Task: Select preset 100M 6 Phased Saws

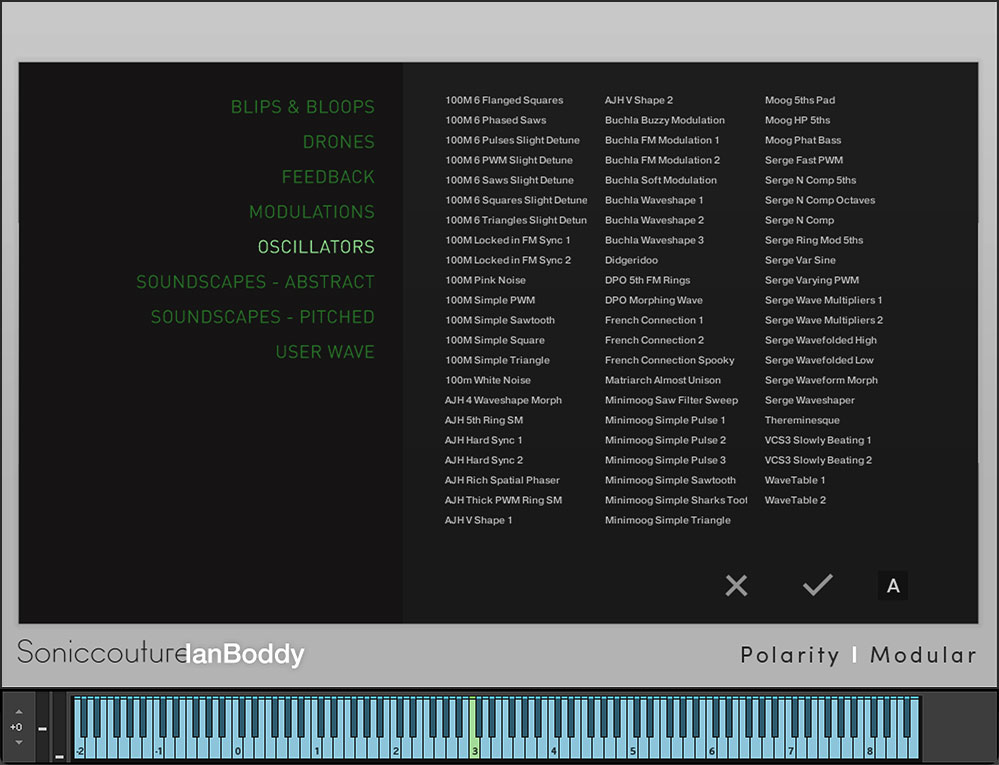Action: [x=496, y=120]
